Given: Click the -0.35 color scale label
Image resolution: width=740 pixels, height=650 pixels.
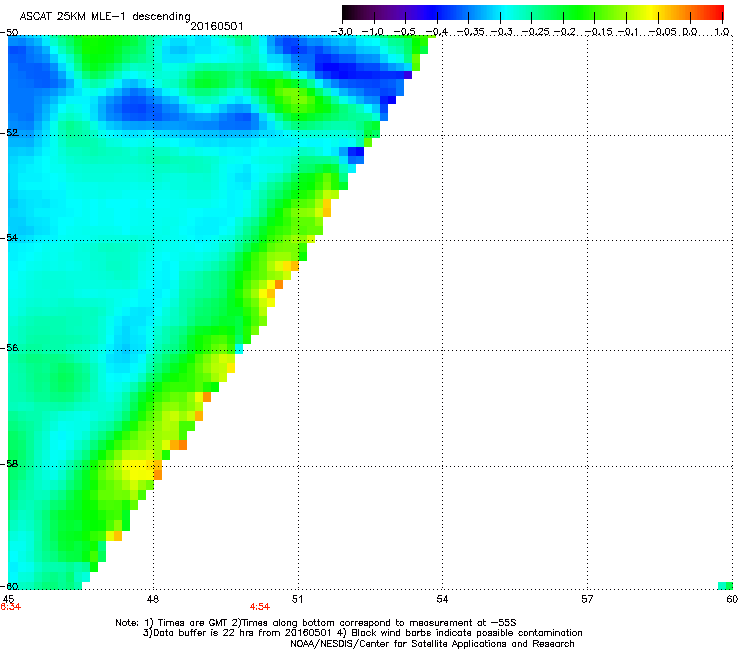Looking at the screenshot, I should (x=471, y=32).
